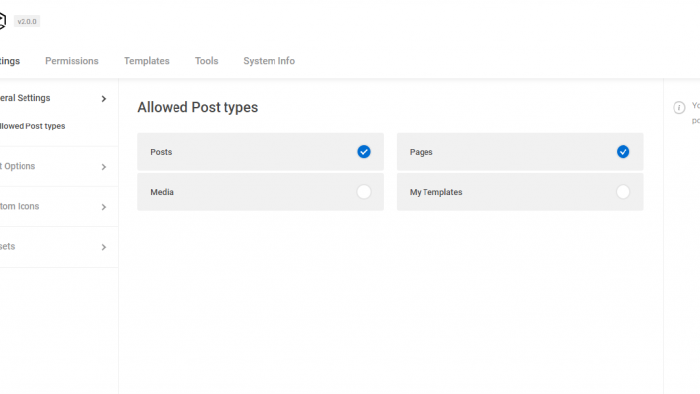Uncheck the Pages post type
Viewport: 700px width, 394px height.
coord(623,152)
